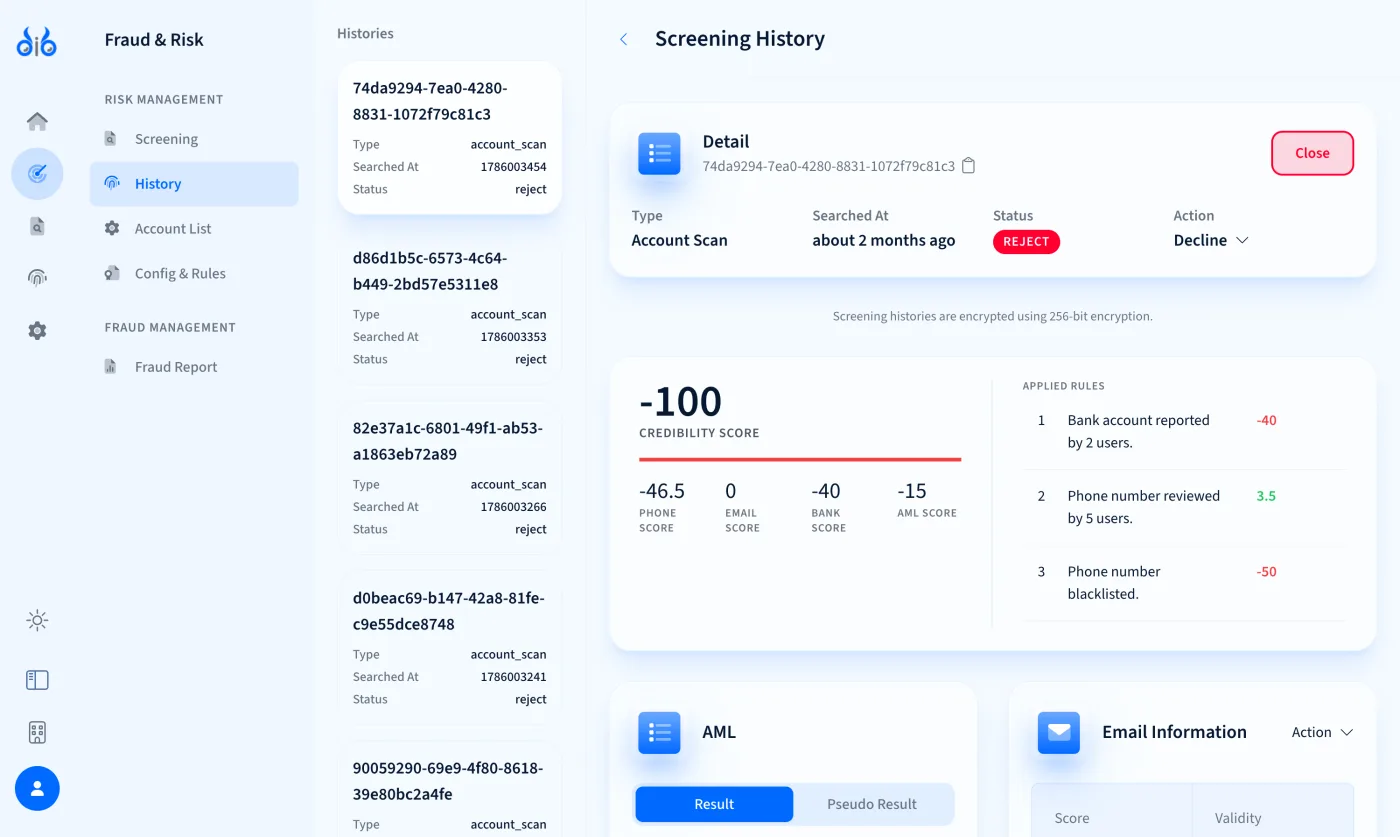Screen dimensions: 1400x837
Task: Click the 'Phone number blacklisted' rule
Action: 1183,583
